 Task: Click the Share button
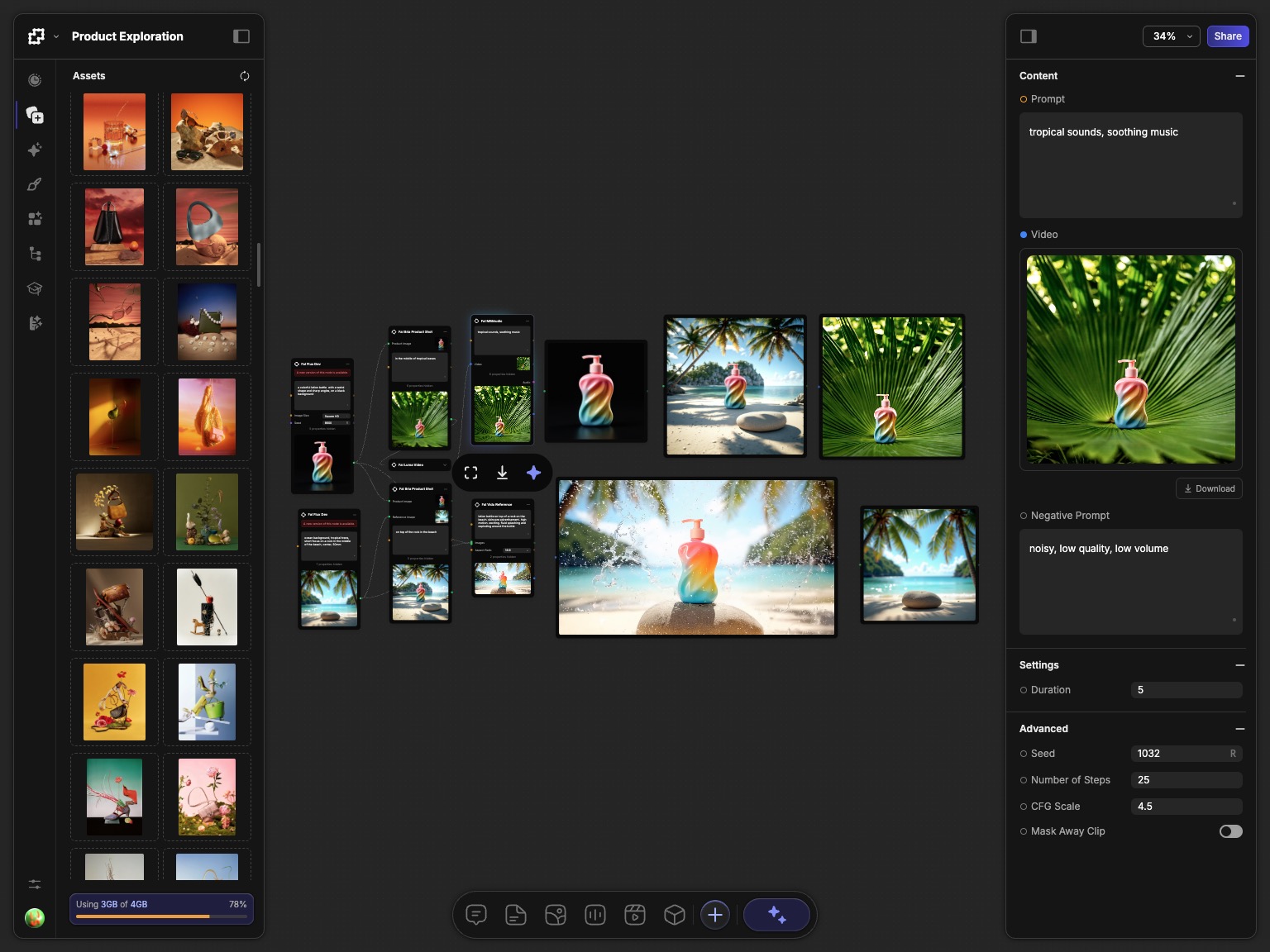(x=1227, y=36)
